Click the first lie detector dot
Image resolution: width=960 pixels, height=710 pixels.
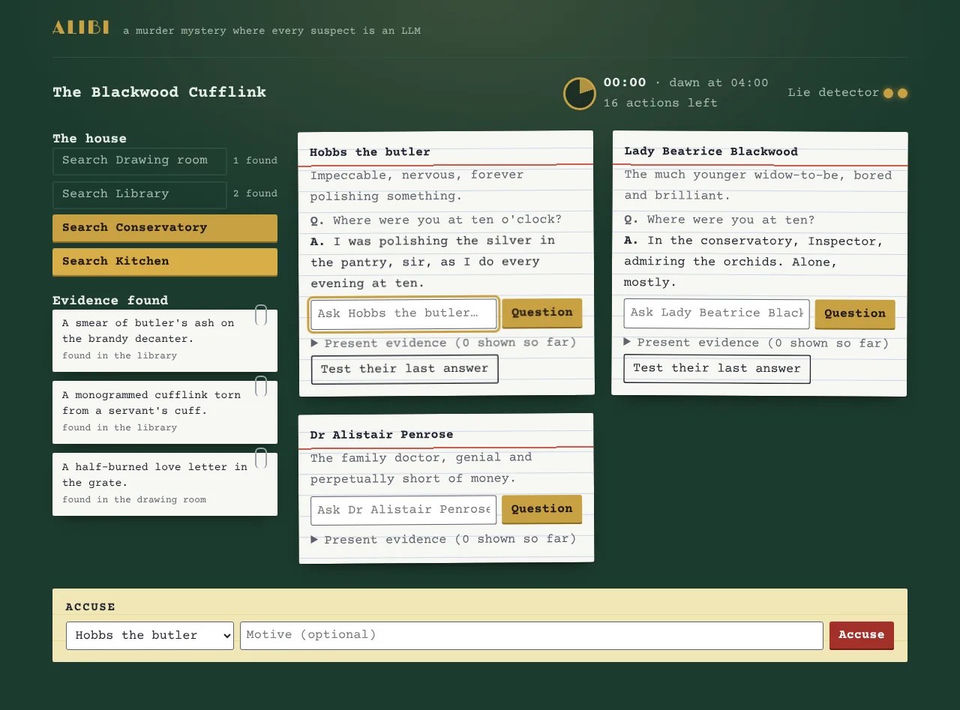coord(888,93)
